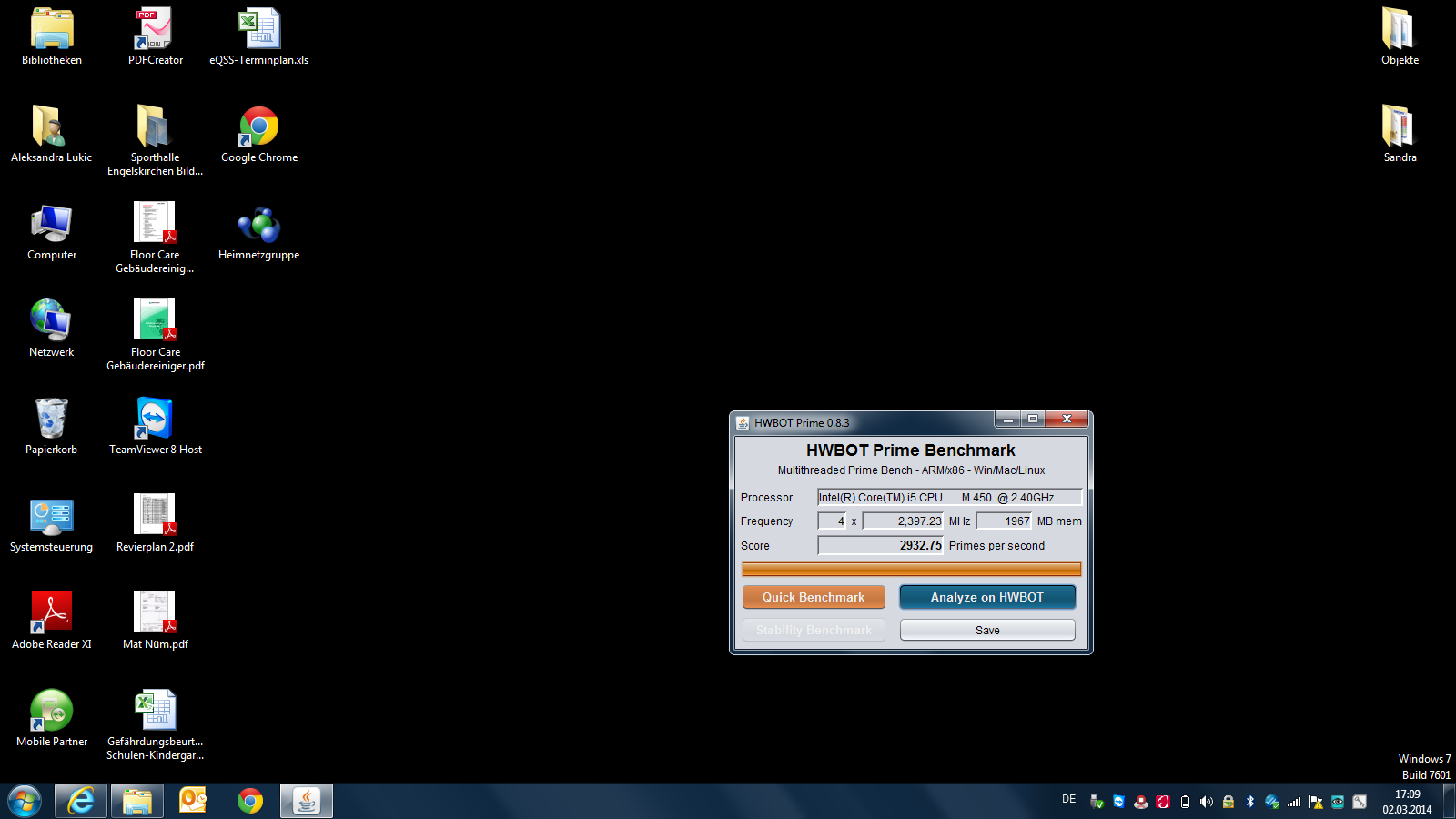Click Analyze on HWBOT button
This screenshot has width=1456, height=819.
pos(987,597)
